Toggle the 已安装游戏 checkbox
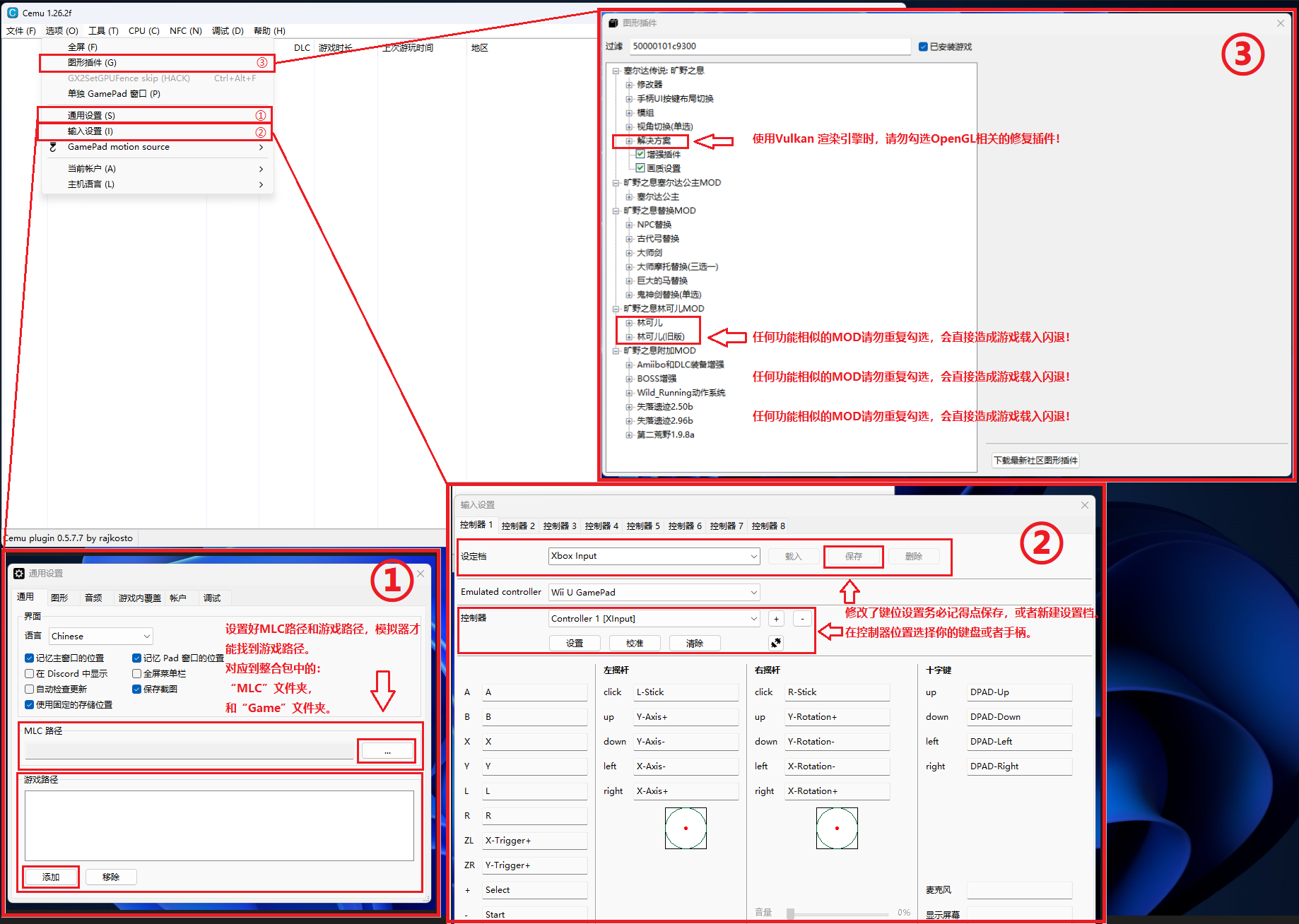This screenshot has width=1299, height=924. pos(923,47)
